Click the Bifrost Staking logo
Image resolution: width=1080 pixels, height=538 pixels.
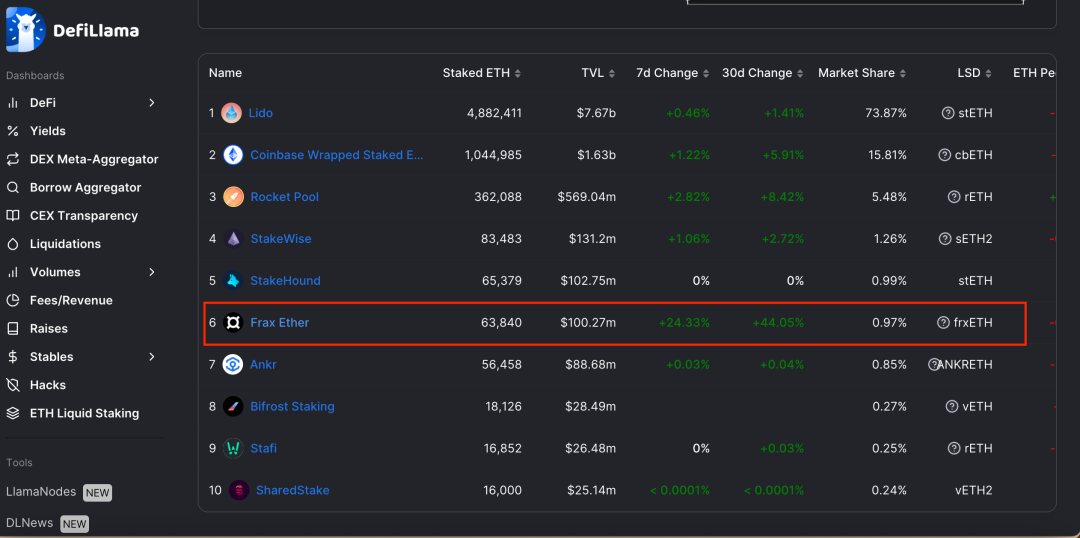click(x=233, y=406)
